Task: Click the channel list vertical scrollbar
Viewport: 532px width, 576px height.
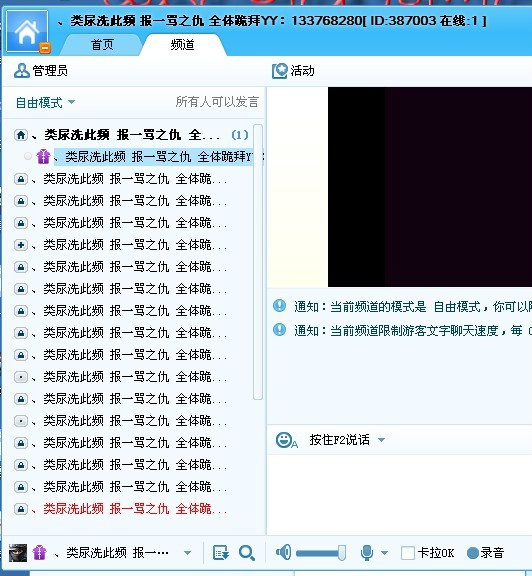Action: pyautogui.click(x=258, y=262)
